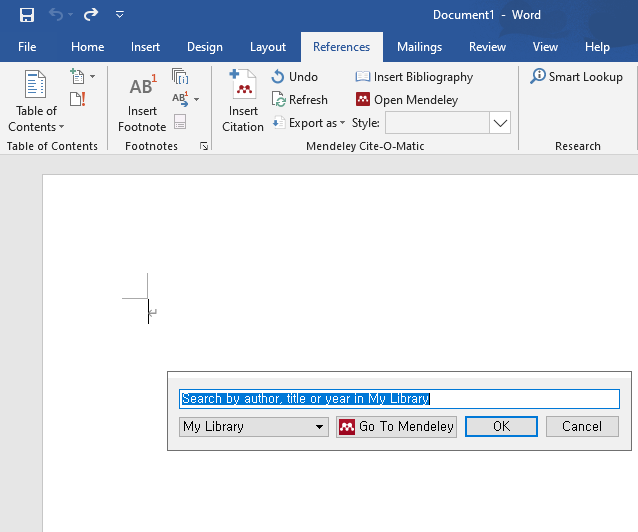Open the Style dropdown arrow
638x532 pixels.
(500, 123)
